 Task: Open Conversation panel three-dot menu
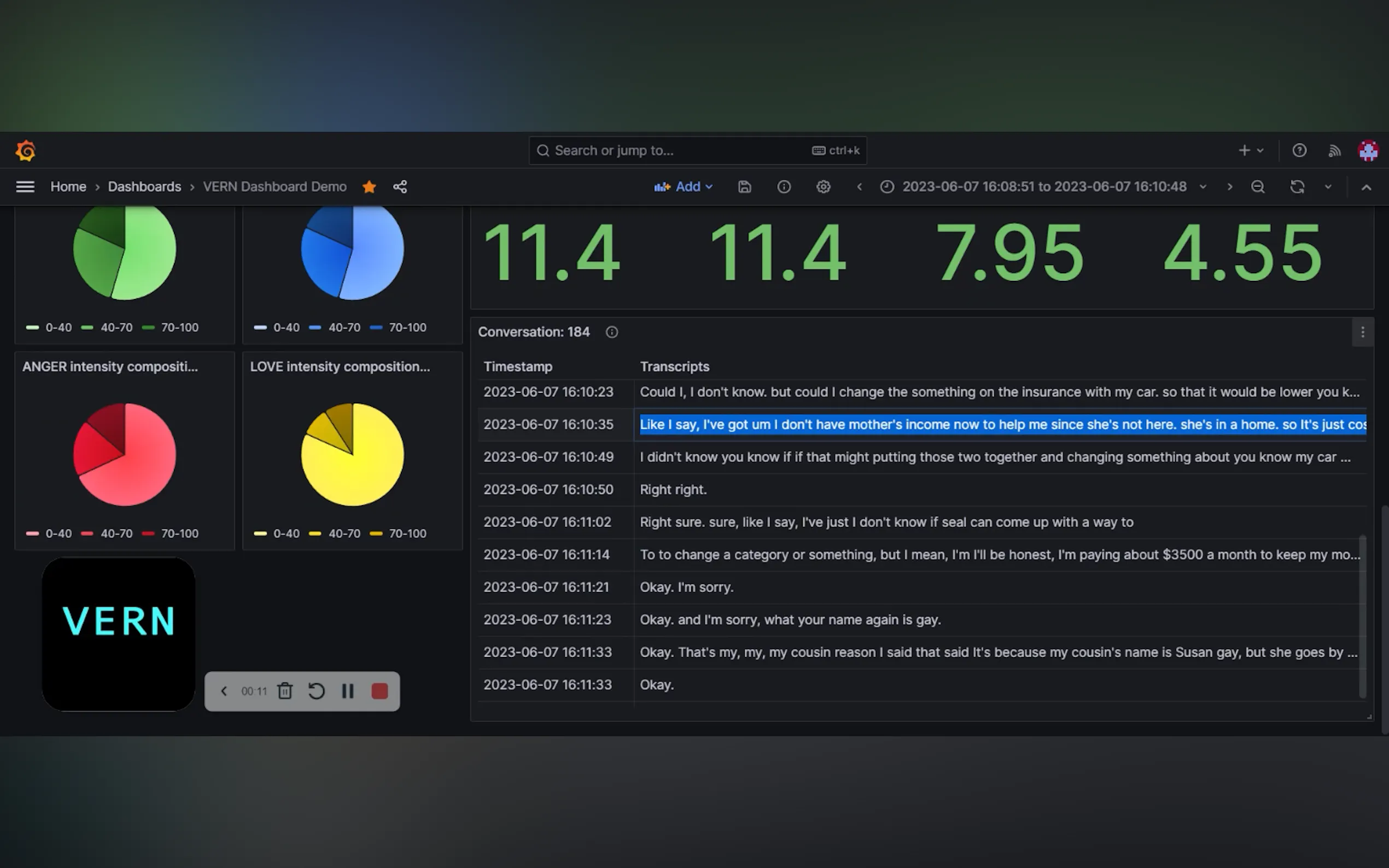click(x=1362, y=332)
